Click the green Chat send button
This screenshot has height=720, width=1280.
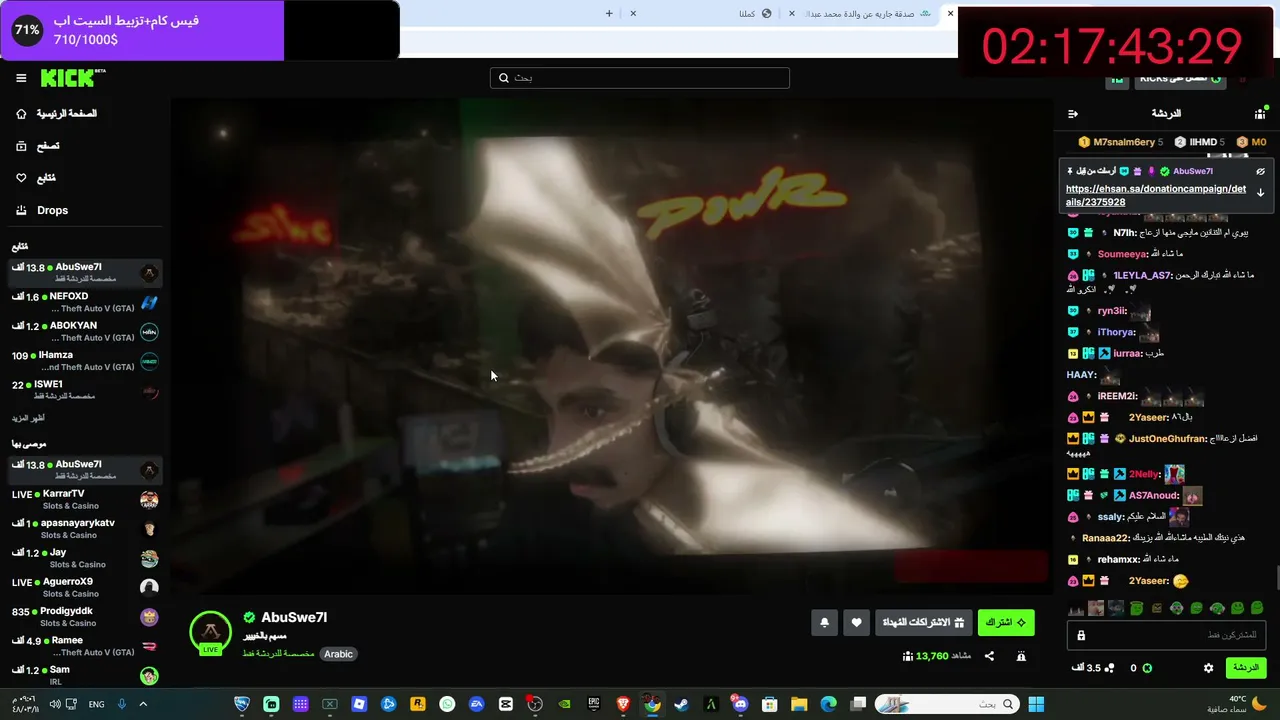[1246, 668]
